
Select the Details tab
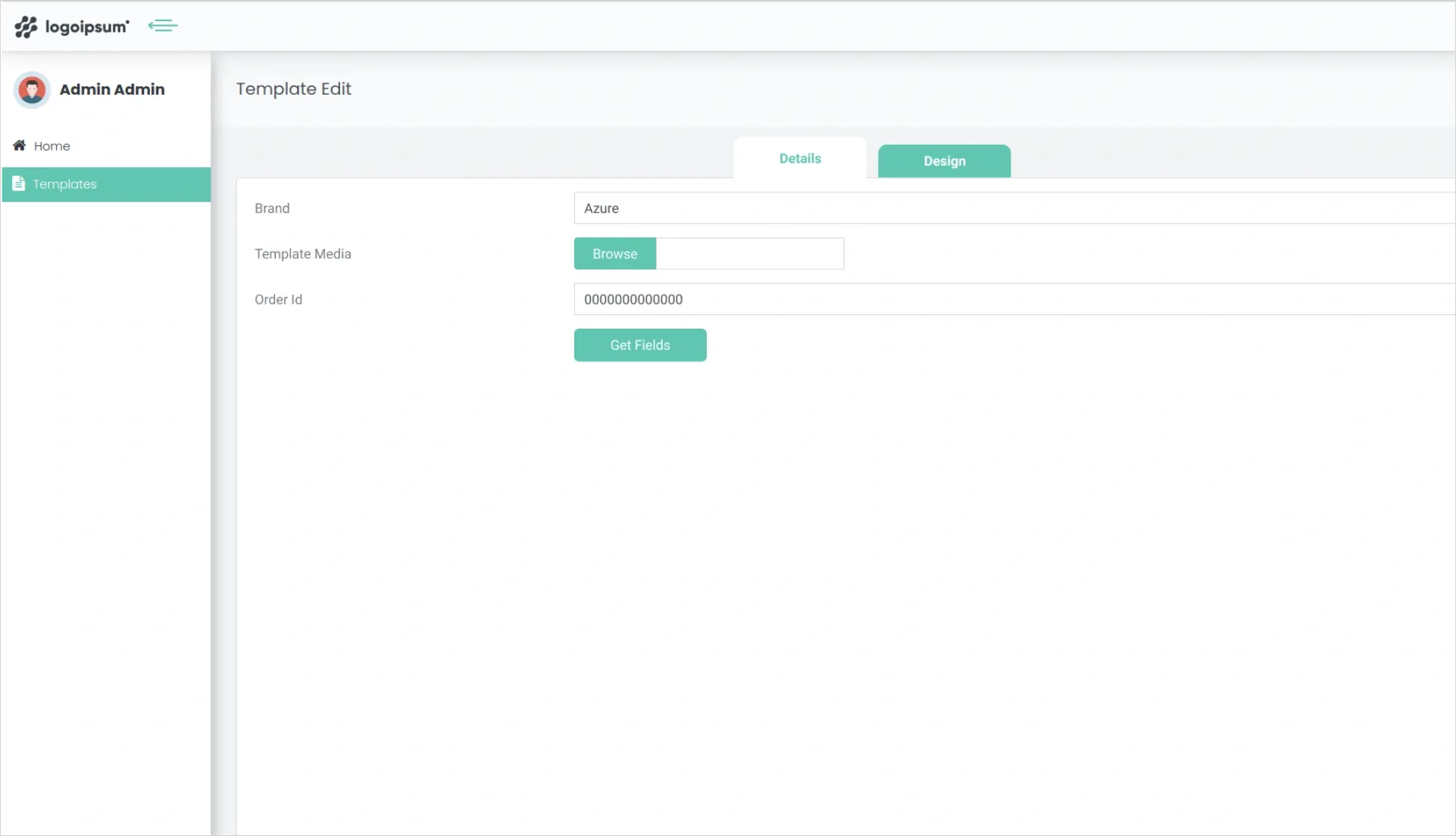point(799,158)
